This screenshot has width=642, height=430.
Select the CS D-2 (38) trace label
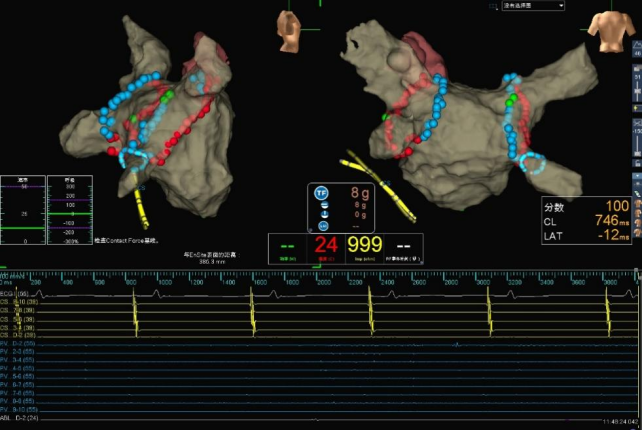[17, 335]
